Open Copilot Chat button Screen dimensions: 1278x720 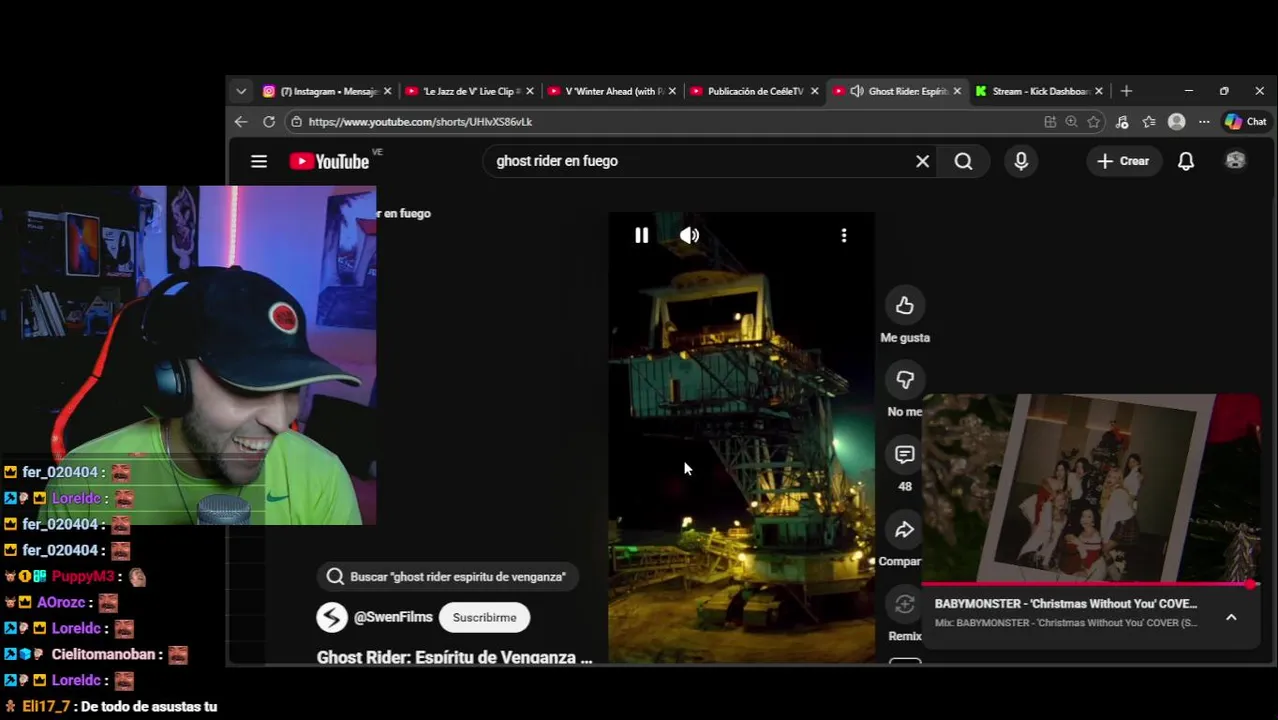click(x=1246, y=121)
